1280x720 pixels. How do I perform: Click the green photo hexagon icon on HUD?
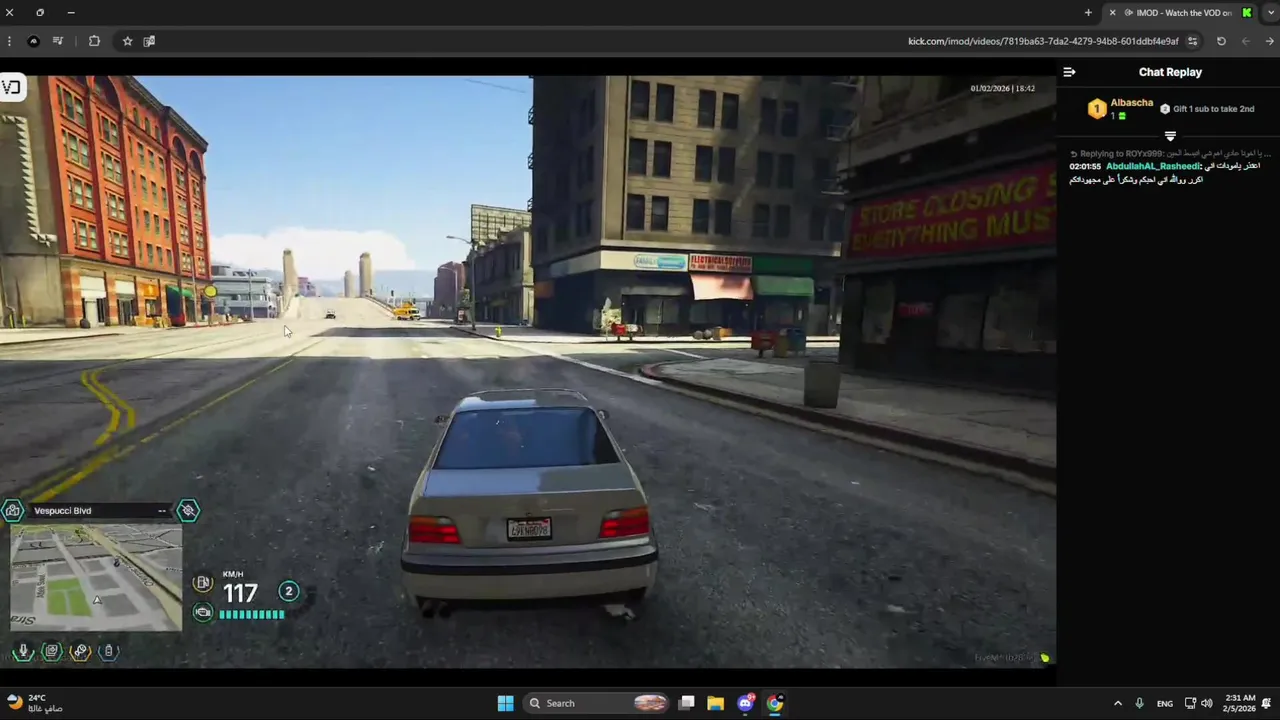click(x=52, y=651)
